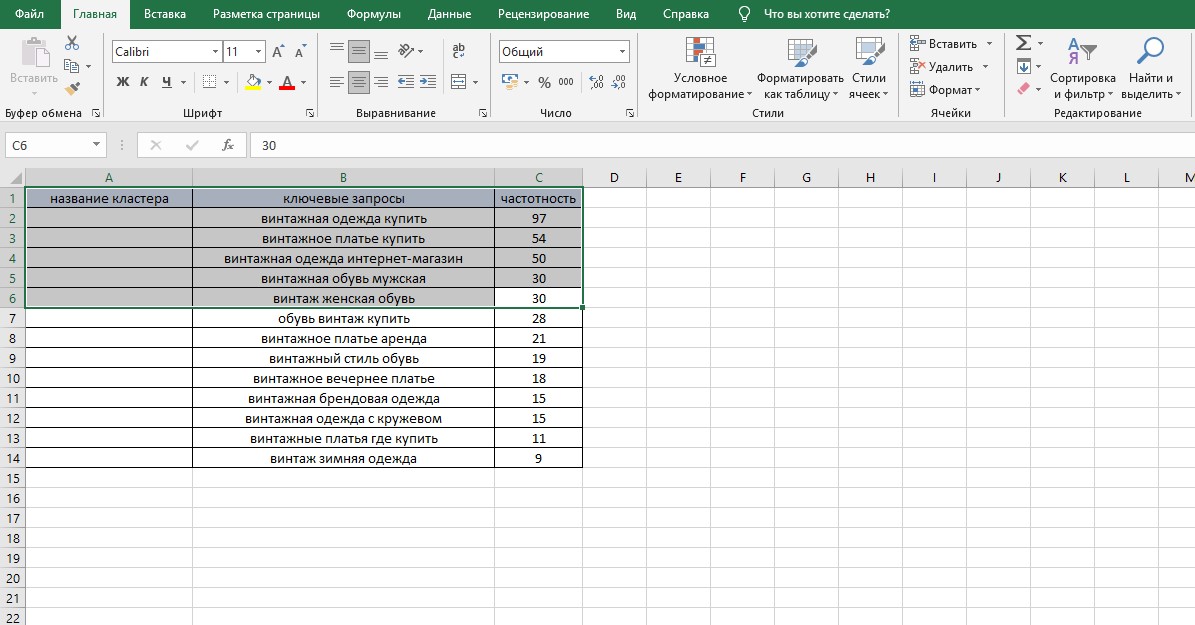The image size is (1195, 625).
Task: Switch to the Формулы ribbon tab
Action: point(373,14)
